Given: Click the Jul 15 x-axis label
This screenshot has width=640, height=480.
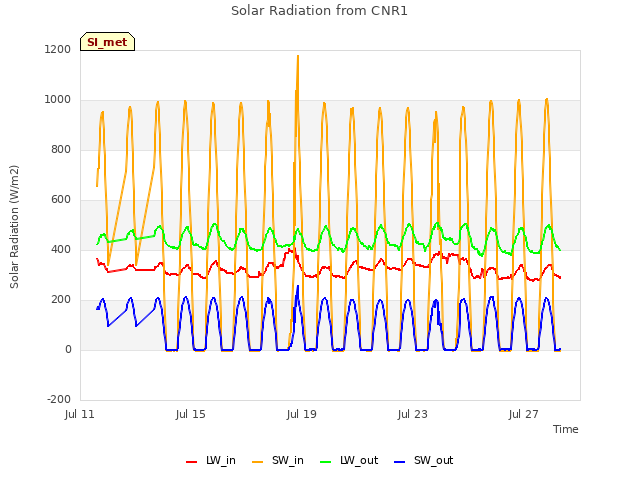Looking at the screenshot, I should point(191,414).
